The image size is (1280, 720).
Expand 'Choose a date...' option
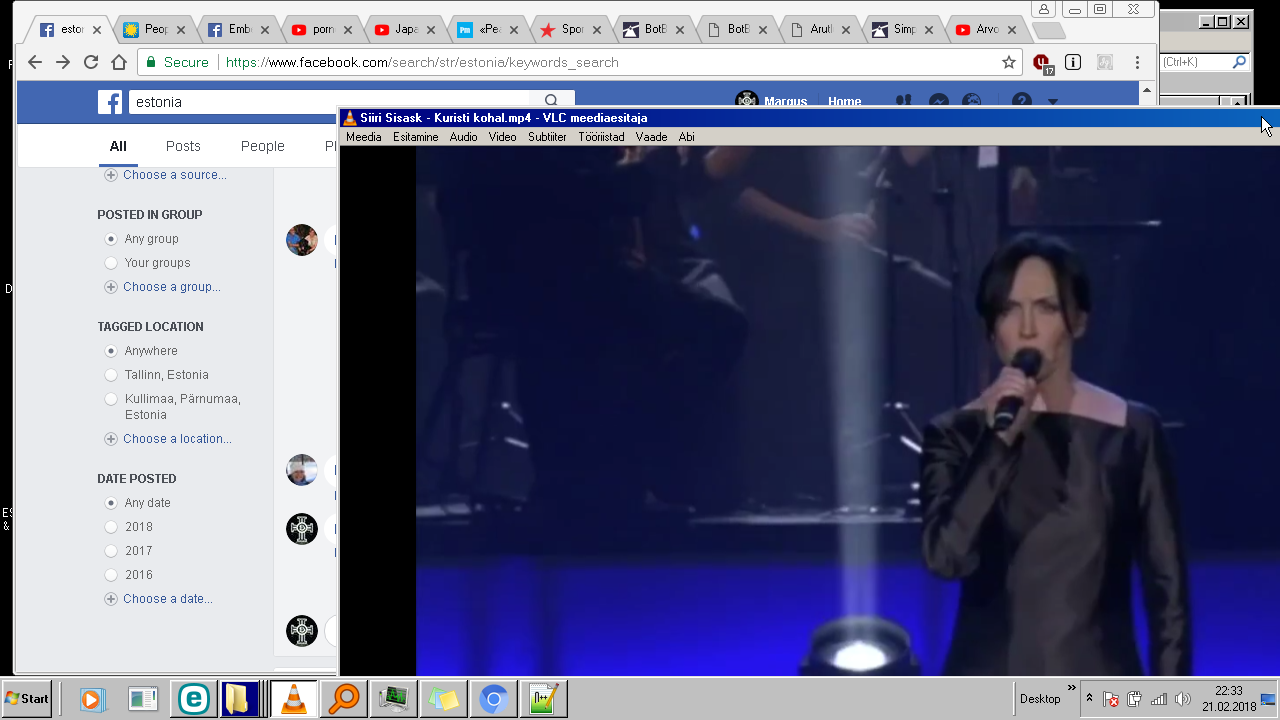coord(159,599)
